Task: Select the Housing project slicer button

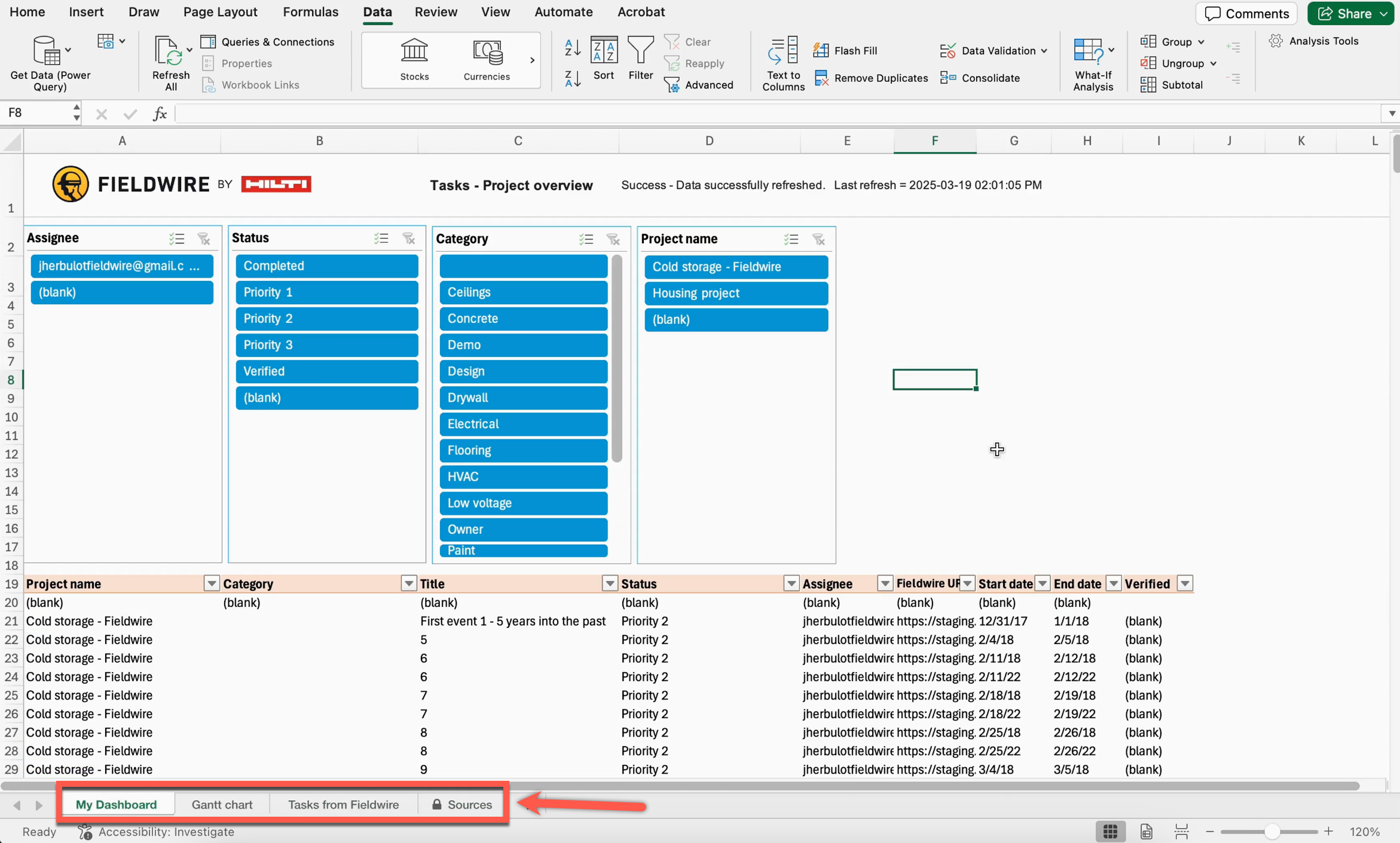Action: 736,293
